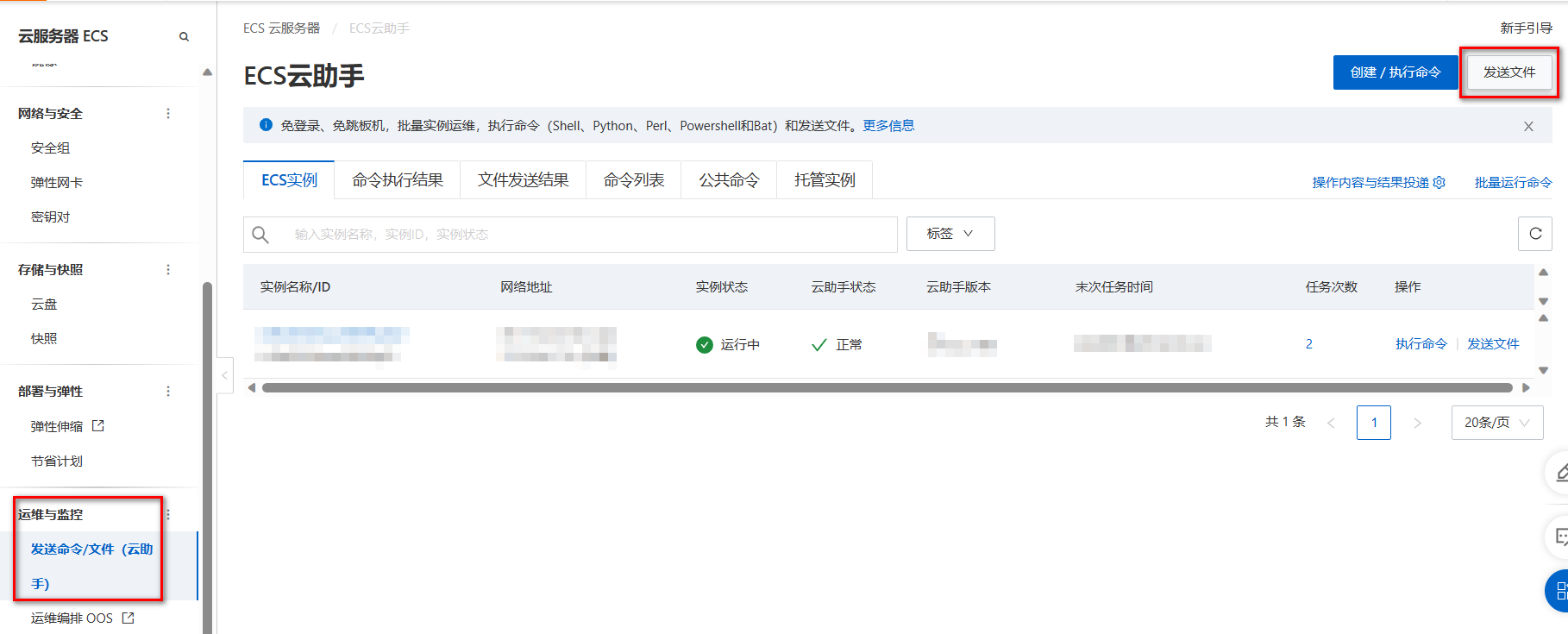
Task: Click the info icon in banner
Action: tap(266, 125)
